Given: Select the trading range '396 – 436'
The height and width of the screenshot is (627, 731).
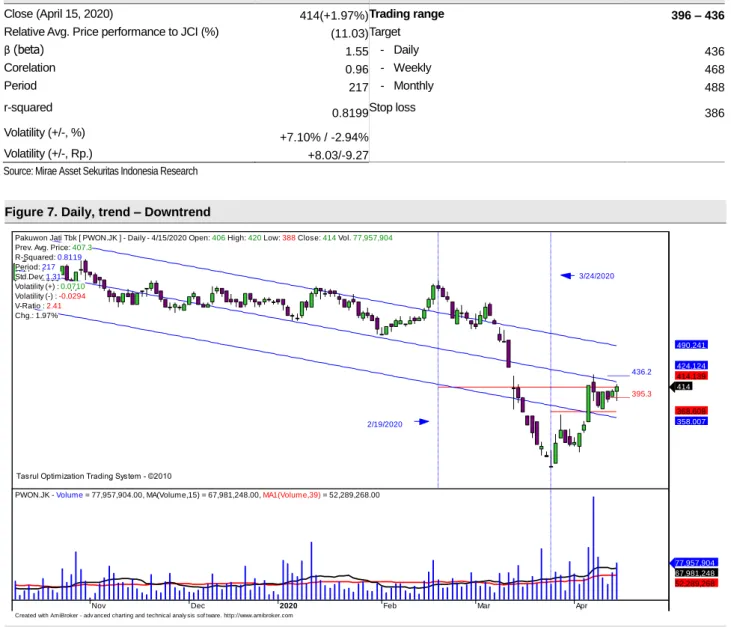Looking at the screenshot, I should pos(698,15).
